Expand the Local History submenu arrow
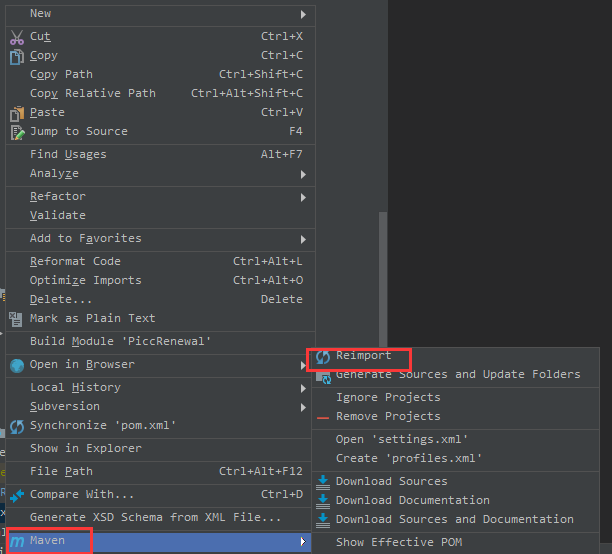This screenshot has height=554, width=612. pos(303,388)
